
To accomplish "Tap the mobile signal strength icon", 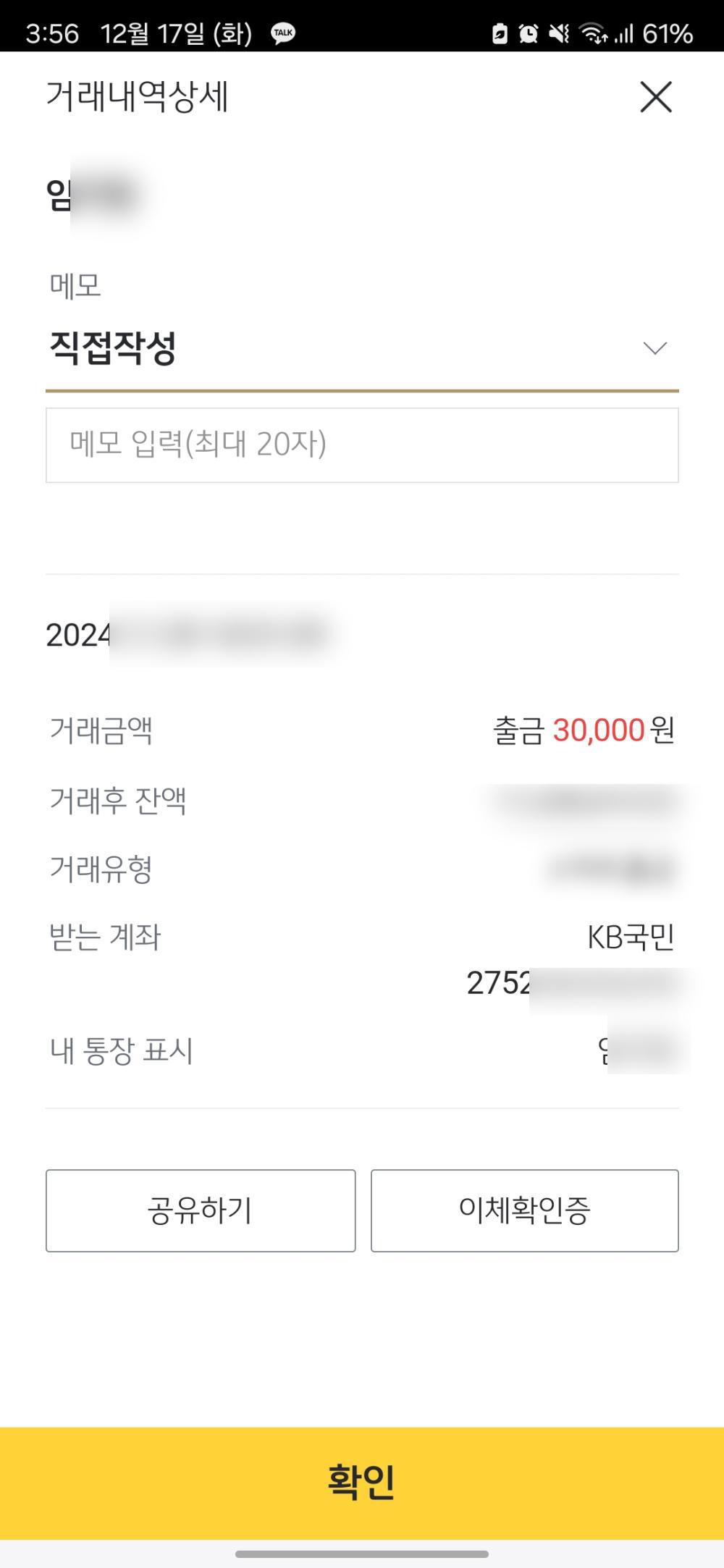I will coord(623,33).
